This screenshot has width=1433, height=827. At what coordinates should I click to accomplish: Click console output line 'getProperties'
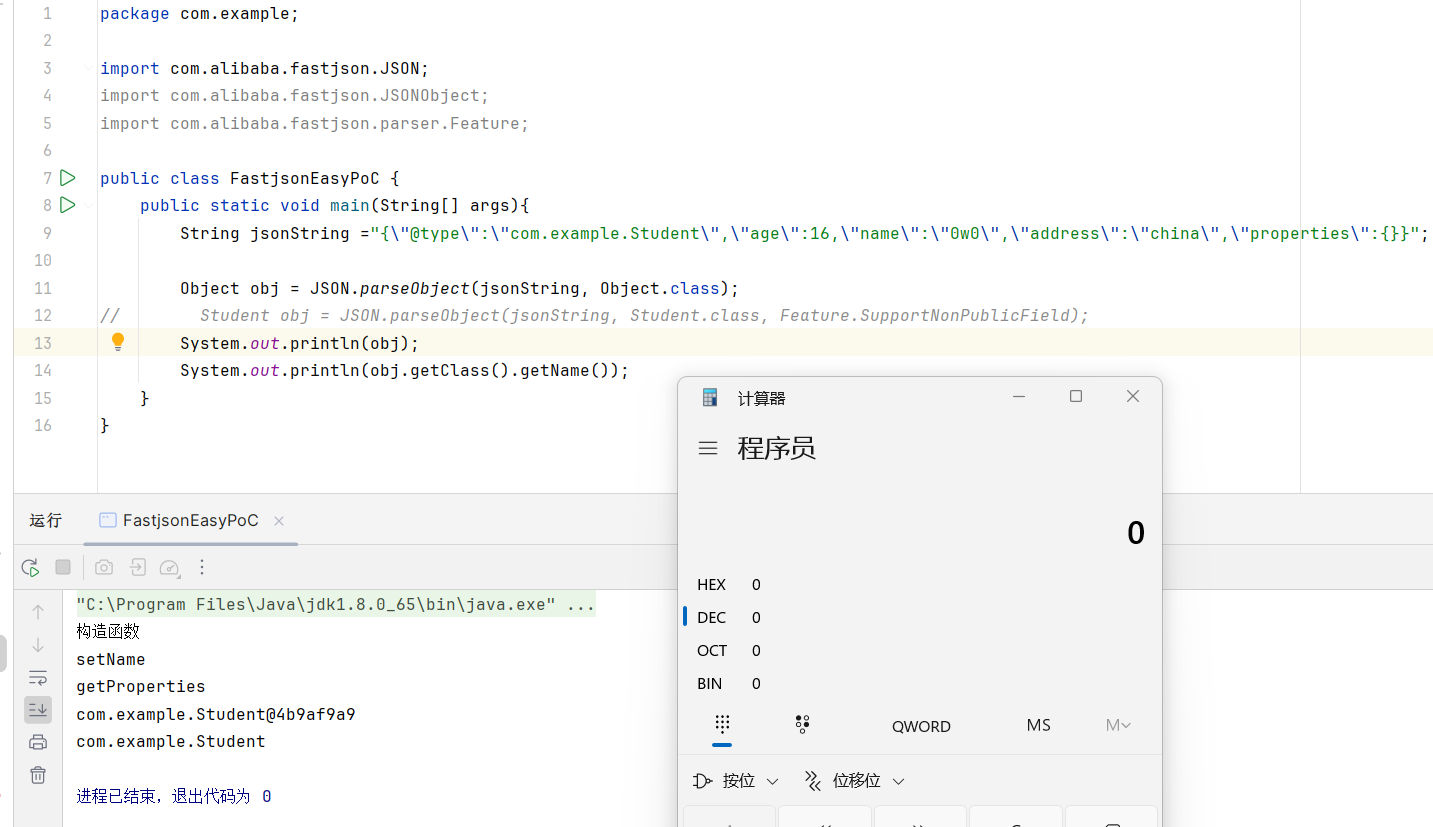tap(141, 687)
